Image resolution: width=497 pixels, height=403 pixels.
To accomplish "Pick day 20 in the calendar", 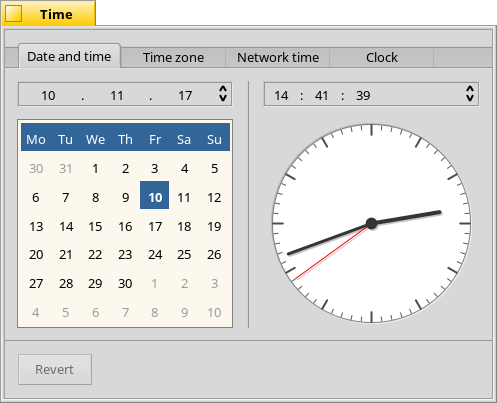I will tap(36, 255).
